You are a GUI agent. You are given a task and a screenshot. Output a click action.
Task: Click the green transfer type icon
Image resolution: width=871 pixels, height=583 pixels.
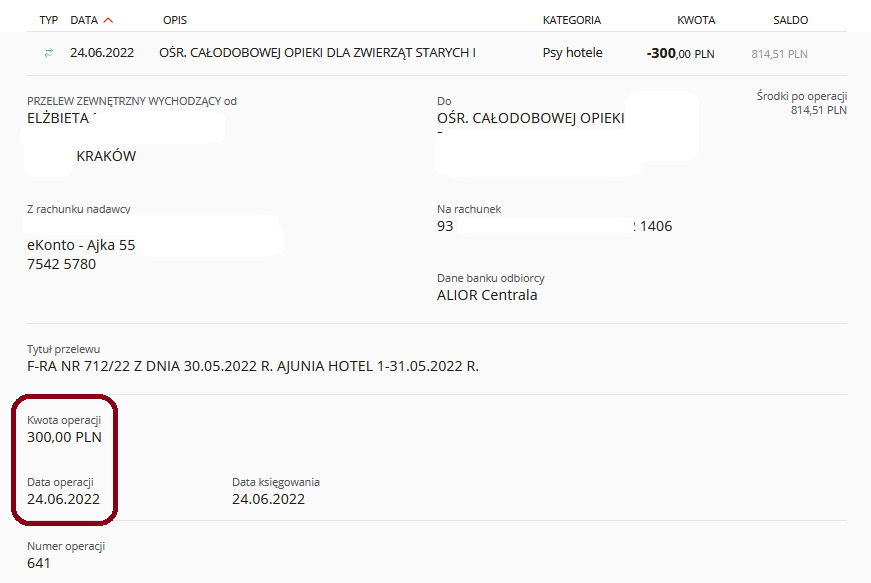[x=48, y=53]
